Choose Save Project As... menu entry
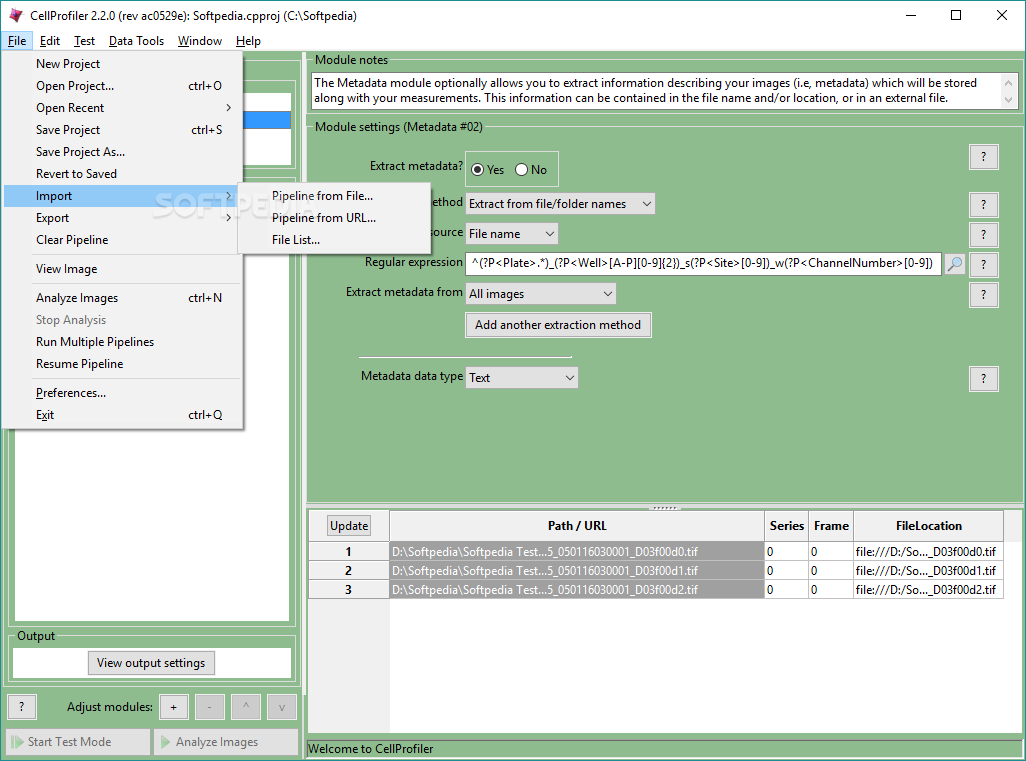This screenshot has width=1026, height=761. pos(123,152)
